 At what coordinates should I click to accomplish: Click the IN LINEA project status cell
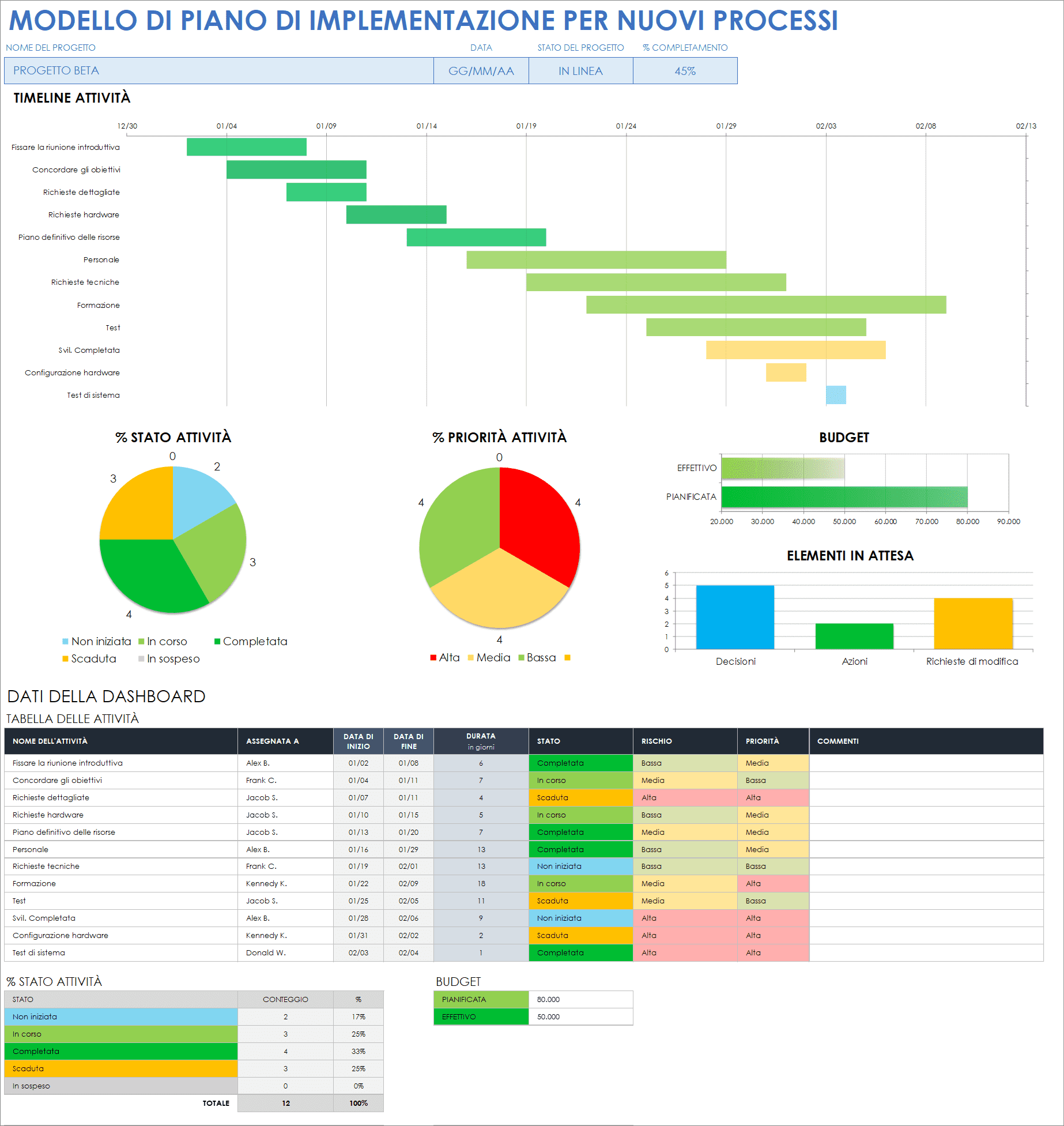click(x=580, y=71)
